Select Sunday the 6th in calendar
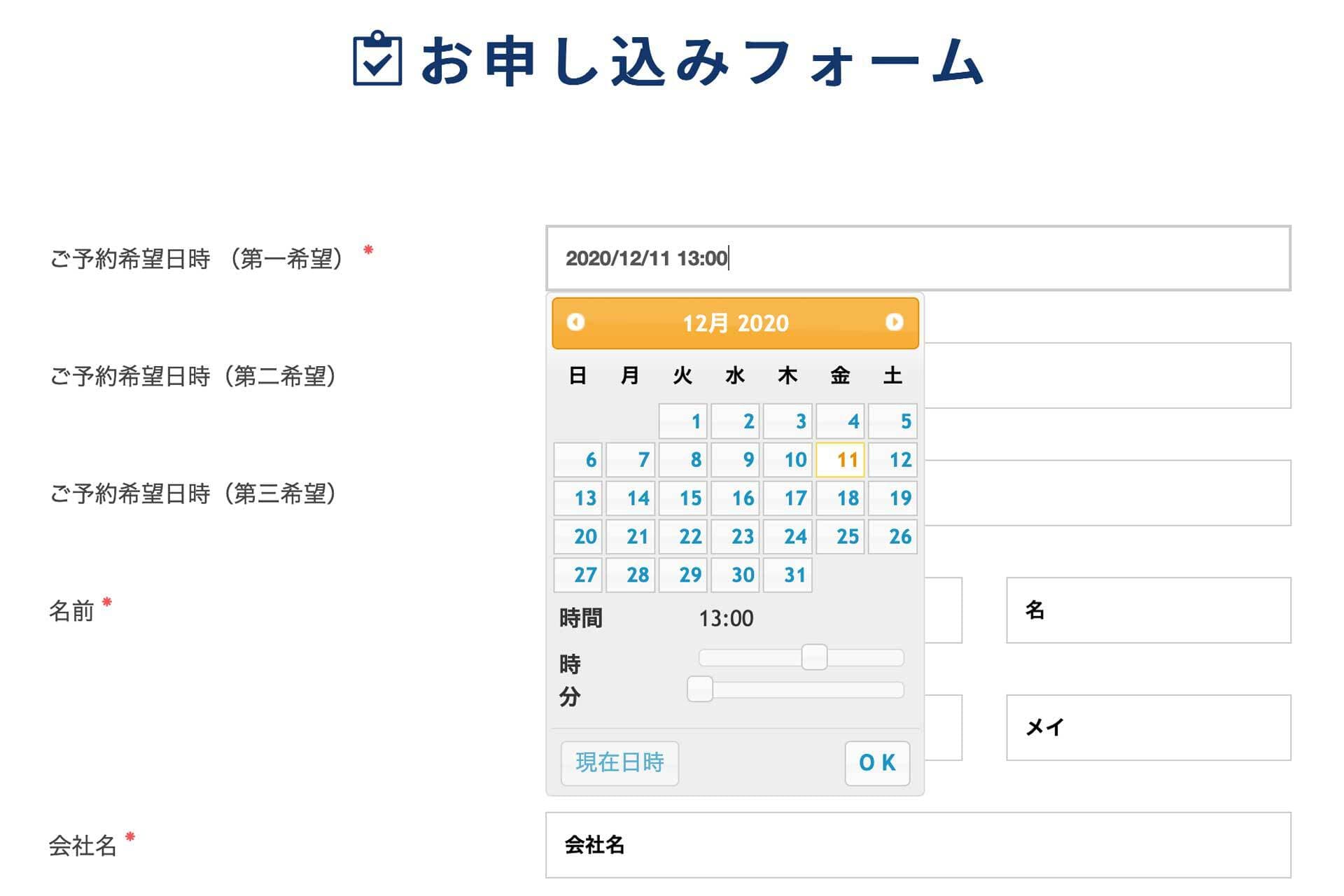1344x896 pixels. point(577,460)
